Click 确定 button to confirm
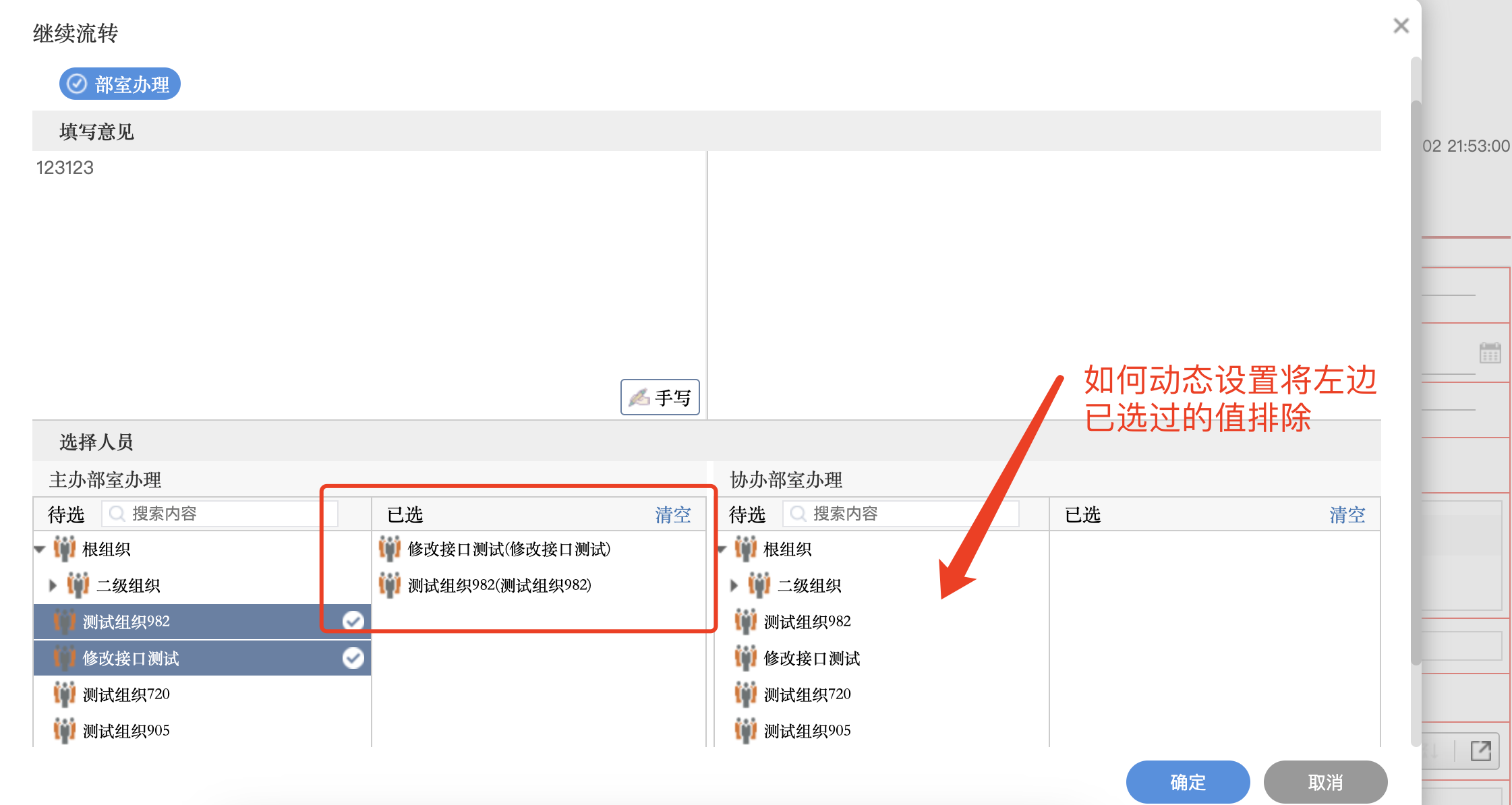1512x805 pixels. [1187, 781]
